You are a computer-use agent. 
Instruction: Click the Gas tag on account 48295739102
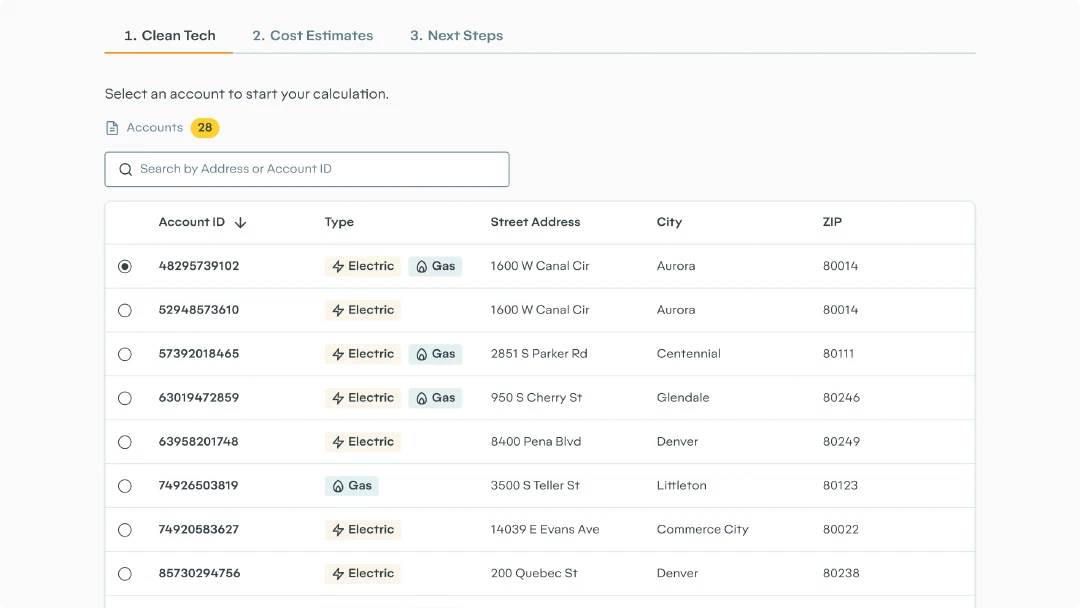tap(435, 266)
